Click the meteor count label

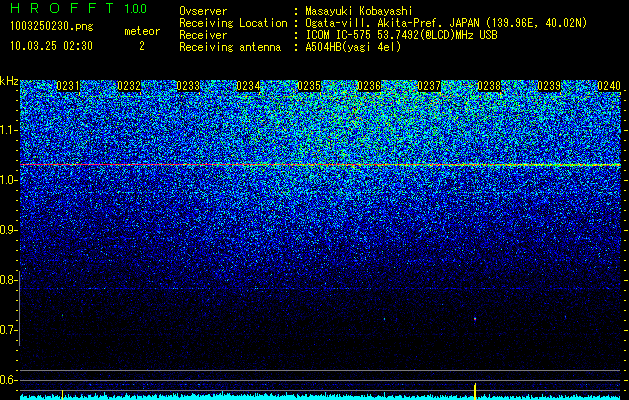pyautogui.click(x=142, y=31)
